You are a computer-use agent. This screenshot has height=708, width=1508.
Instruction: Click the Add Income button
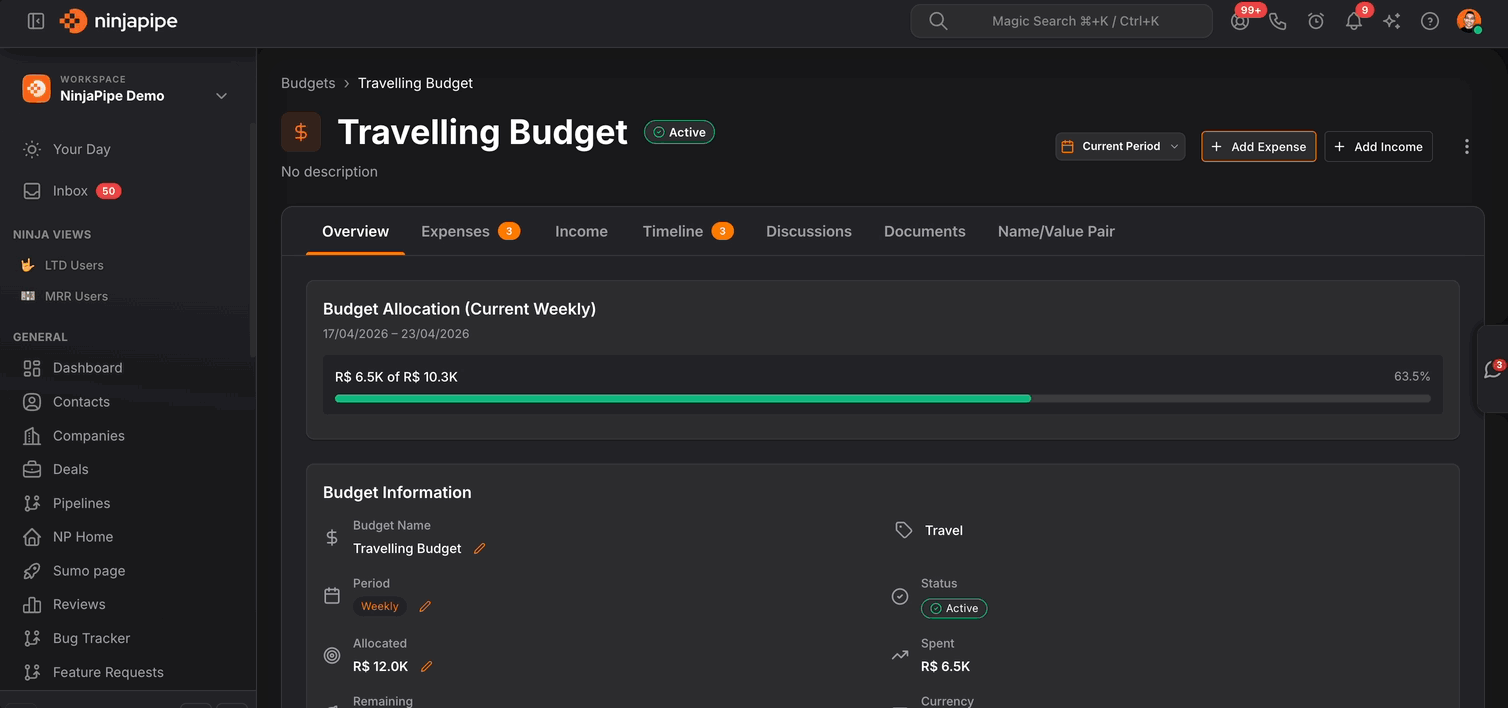click(1378, 147)
